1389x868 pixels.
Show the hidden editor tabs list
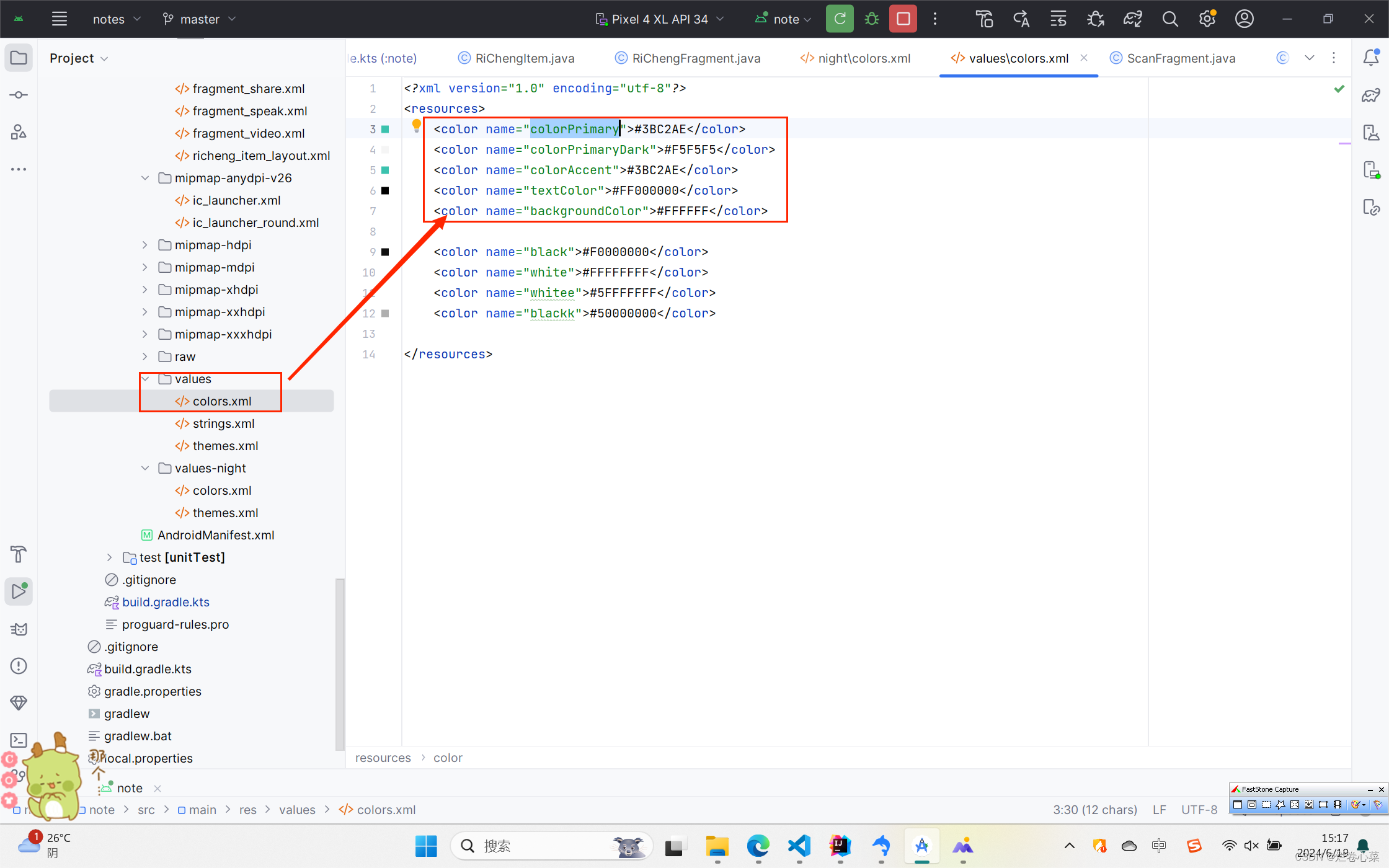1310,58
